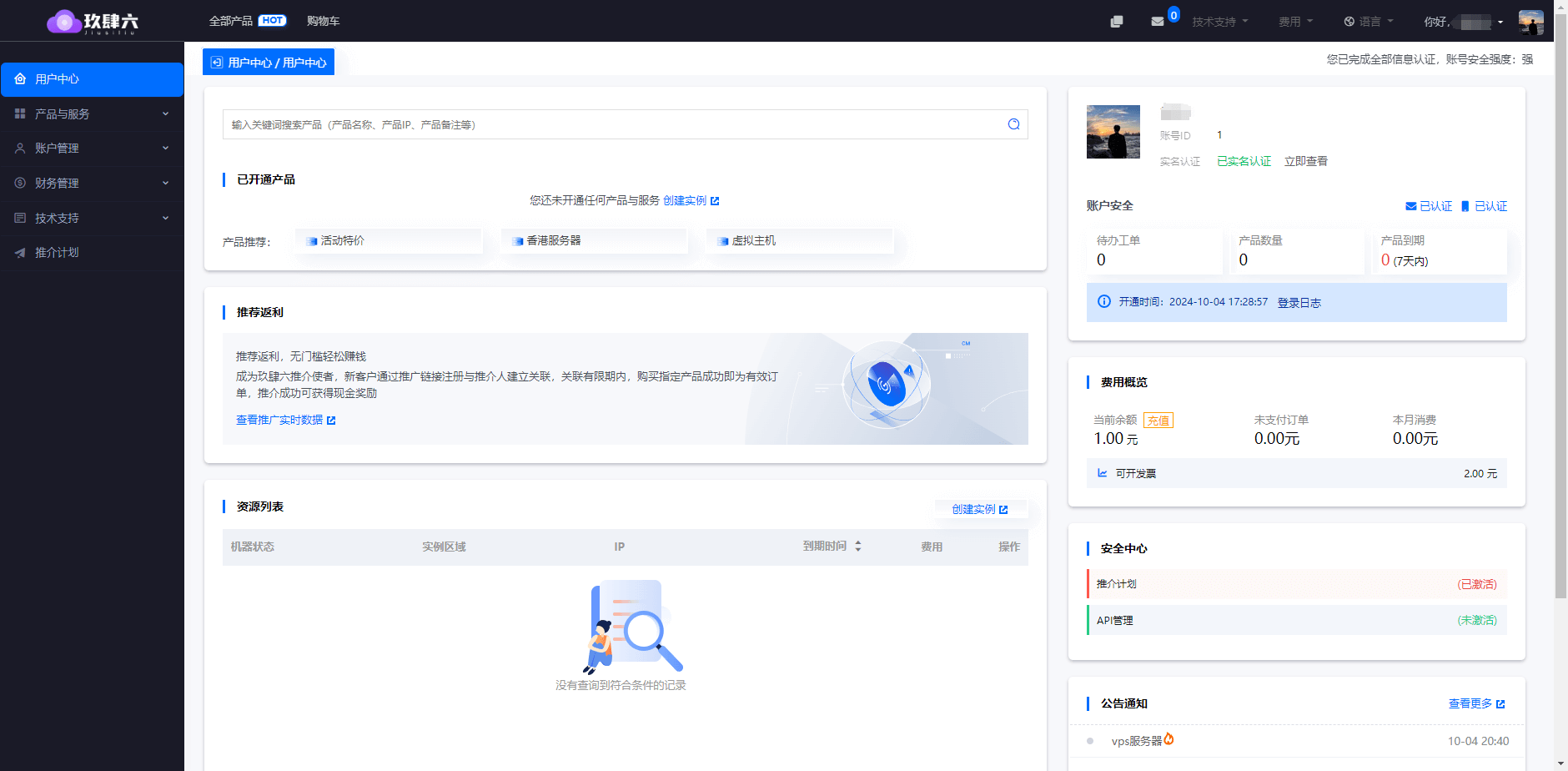Viewport: 1568px width, 771px height.
Task: Select the 活动特价 recommended product
Action: [x=389, y=241]
